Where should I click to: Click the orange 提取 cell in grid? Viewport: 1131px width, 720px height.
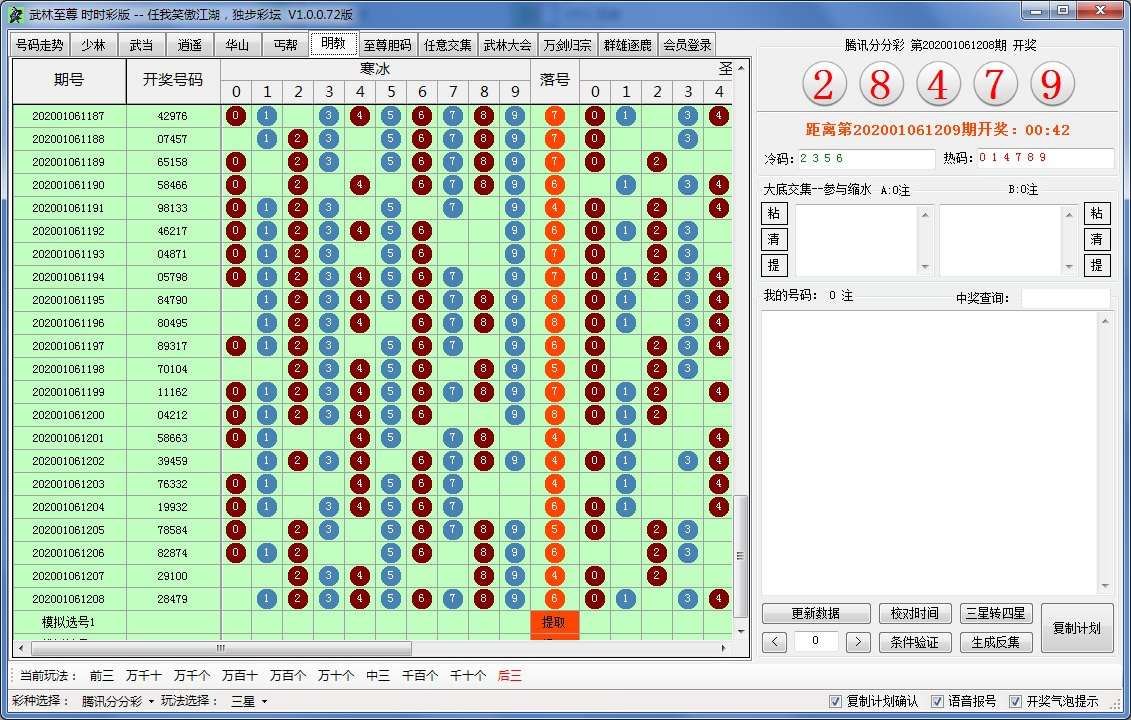click(x=554, y=622)
